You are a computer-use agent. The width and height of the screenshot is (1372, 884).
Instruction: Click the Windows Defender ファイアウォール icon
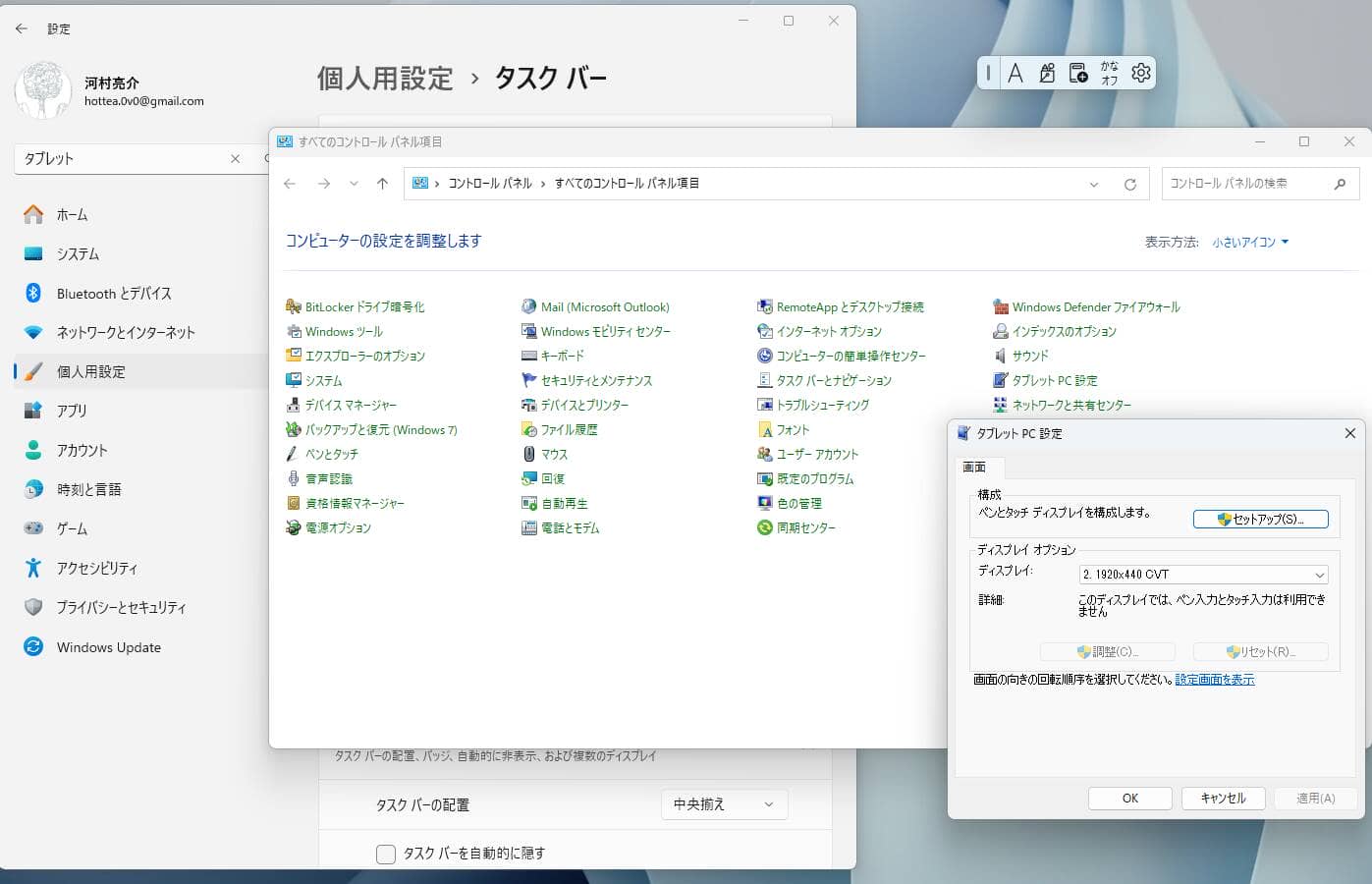pyautogui.click(x=1001, y=306)
